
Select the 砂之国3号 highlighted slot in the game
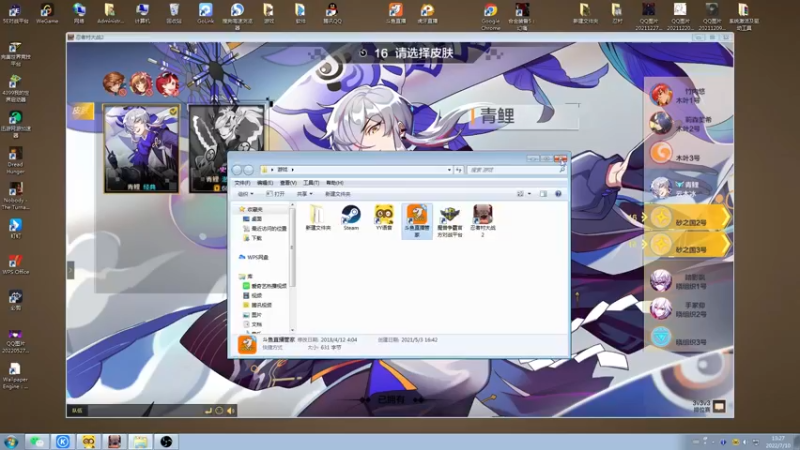click(x=687, y=245)
